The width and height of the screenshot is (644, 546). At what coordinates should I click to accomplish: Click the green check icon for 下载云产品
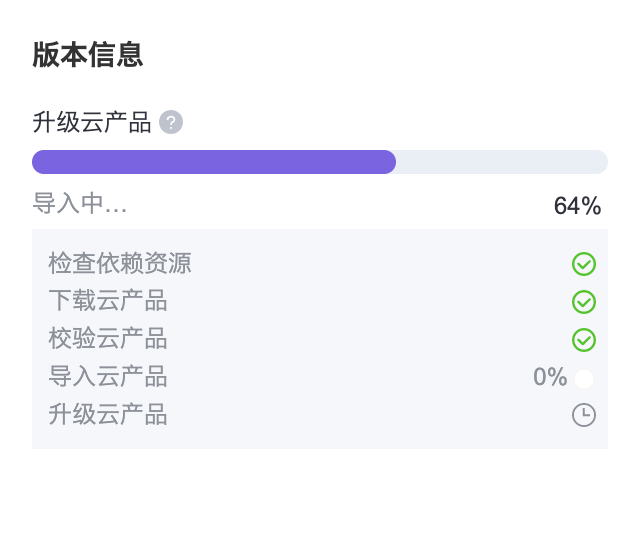(x=584, y=302)
